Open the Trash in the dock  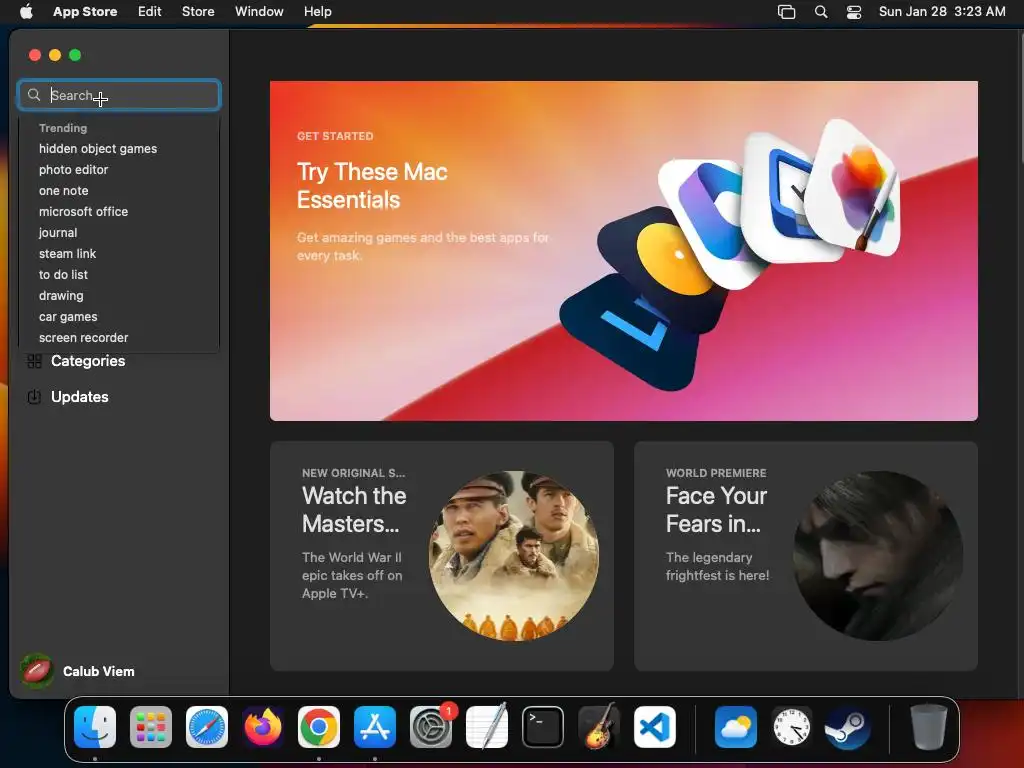[928, 727]
